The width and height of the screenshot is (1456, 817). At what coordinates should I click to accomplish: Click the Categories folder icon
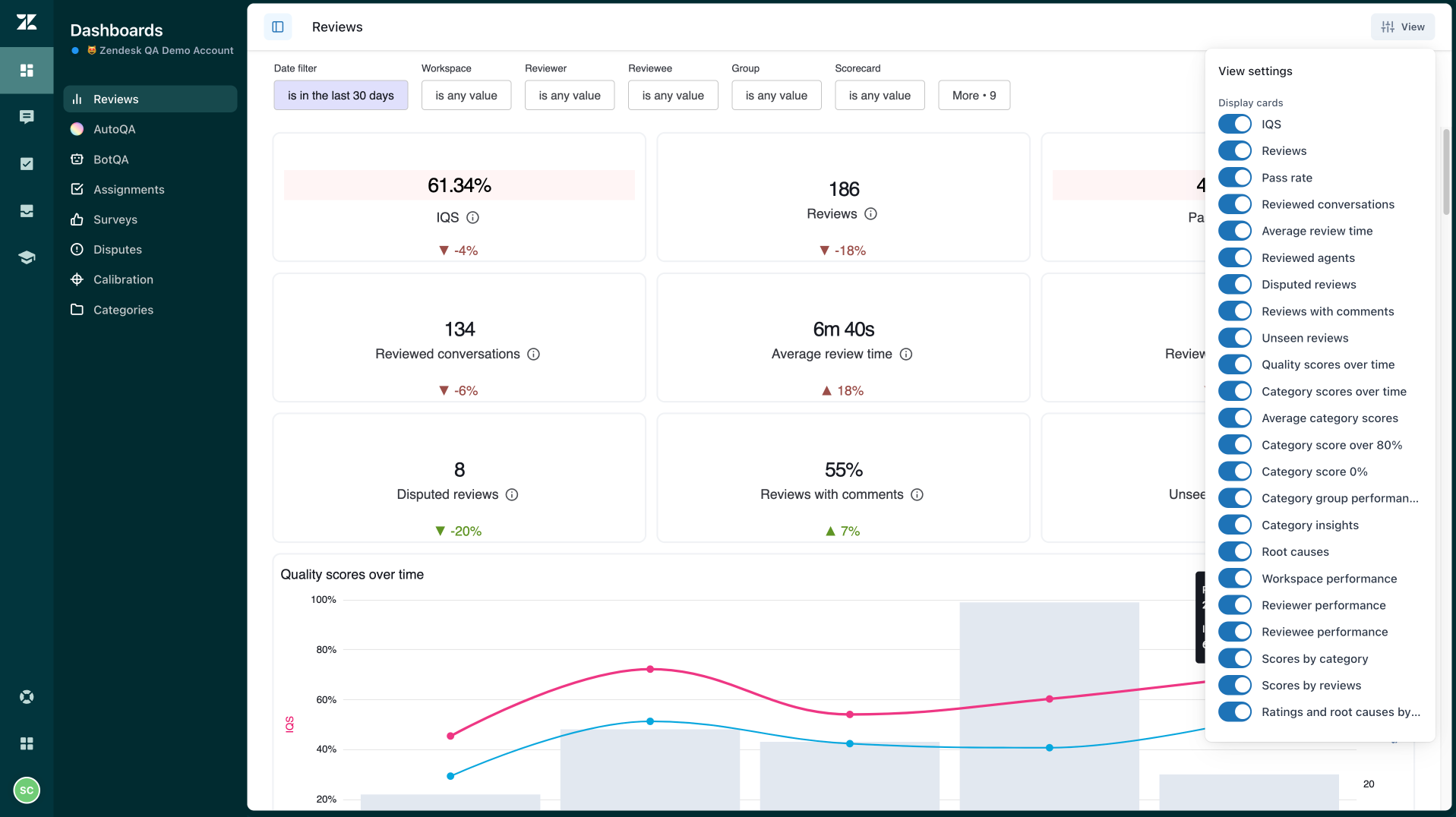click(x=77, y=309)
